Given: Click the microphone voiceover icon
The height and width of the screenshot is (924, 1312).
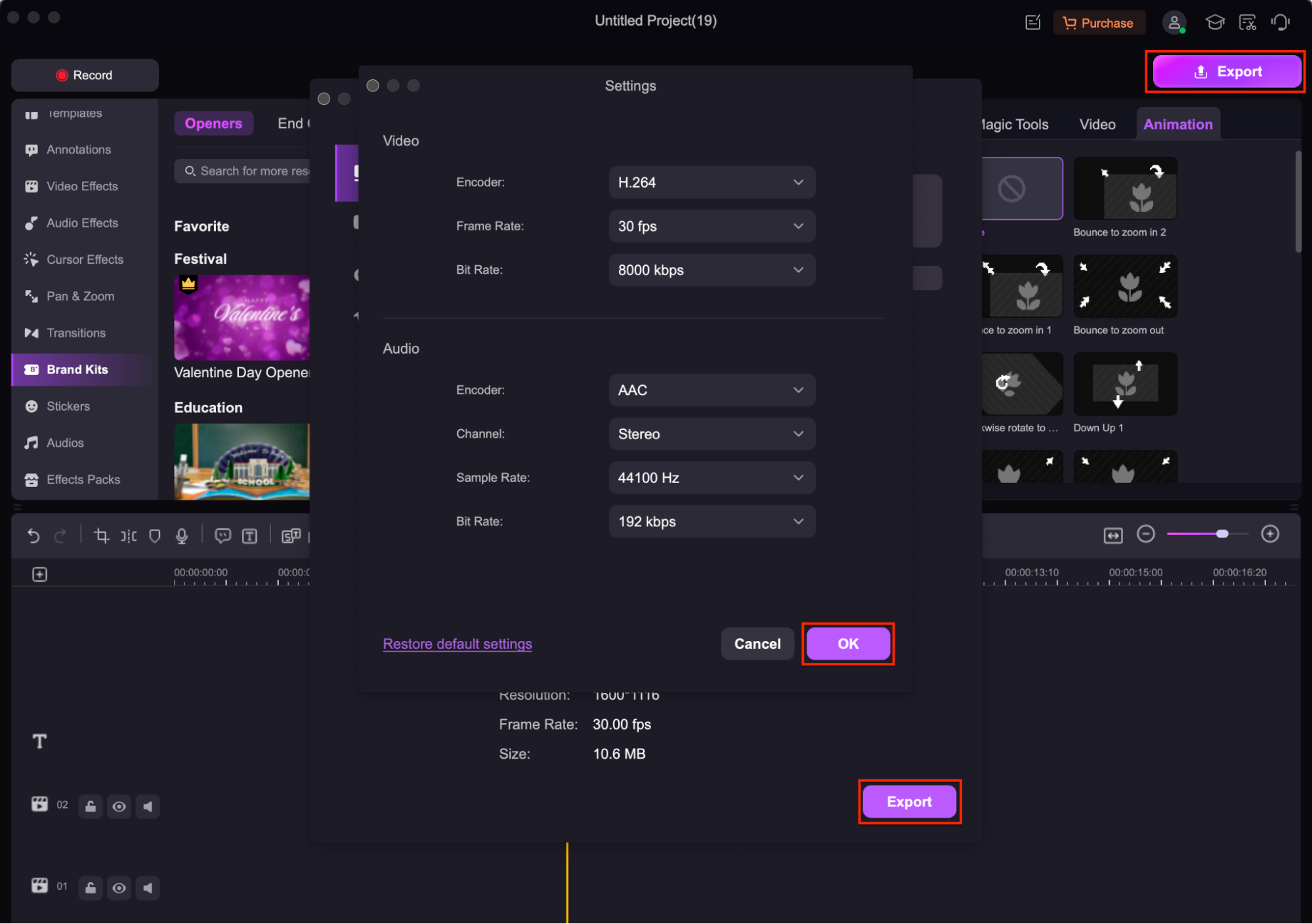Looking at the screenshot, I should [182, 536].
